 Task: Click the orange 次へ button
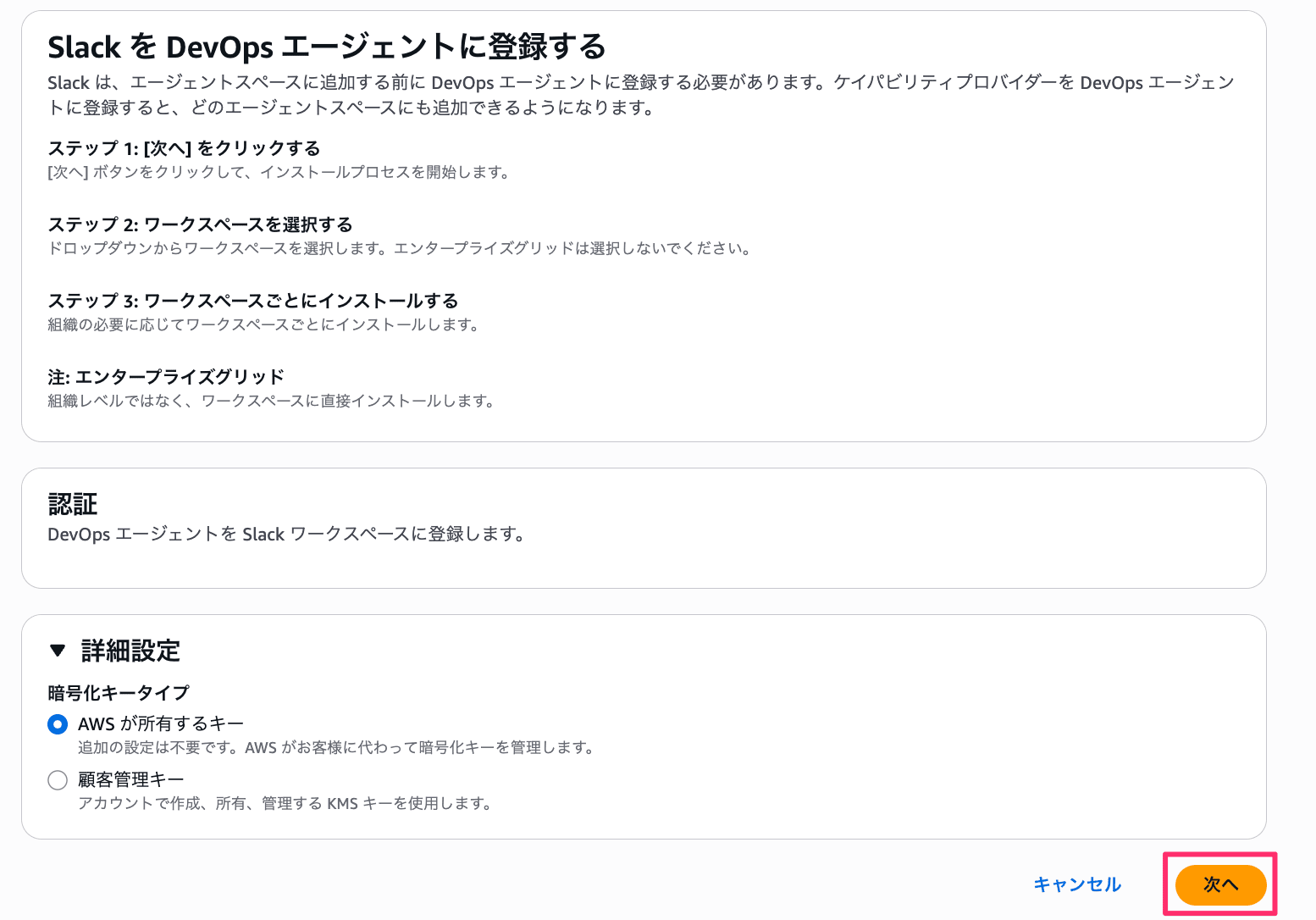[1220, 884]
